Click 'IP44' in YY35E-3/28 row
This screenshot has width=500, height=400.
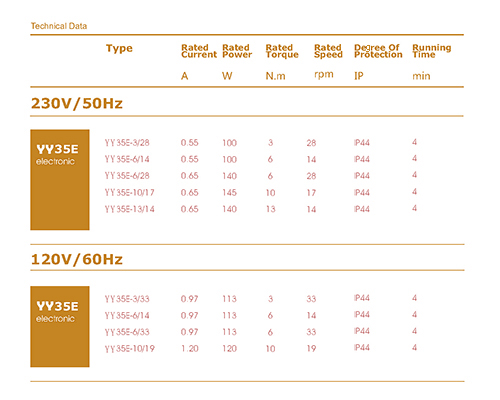tap(362, 143)
